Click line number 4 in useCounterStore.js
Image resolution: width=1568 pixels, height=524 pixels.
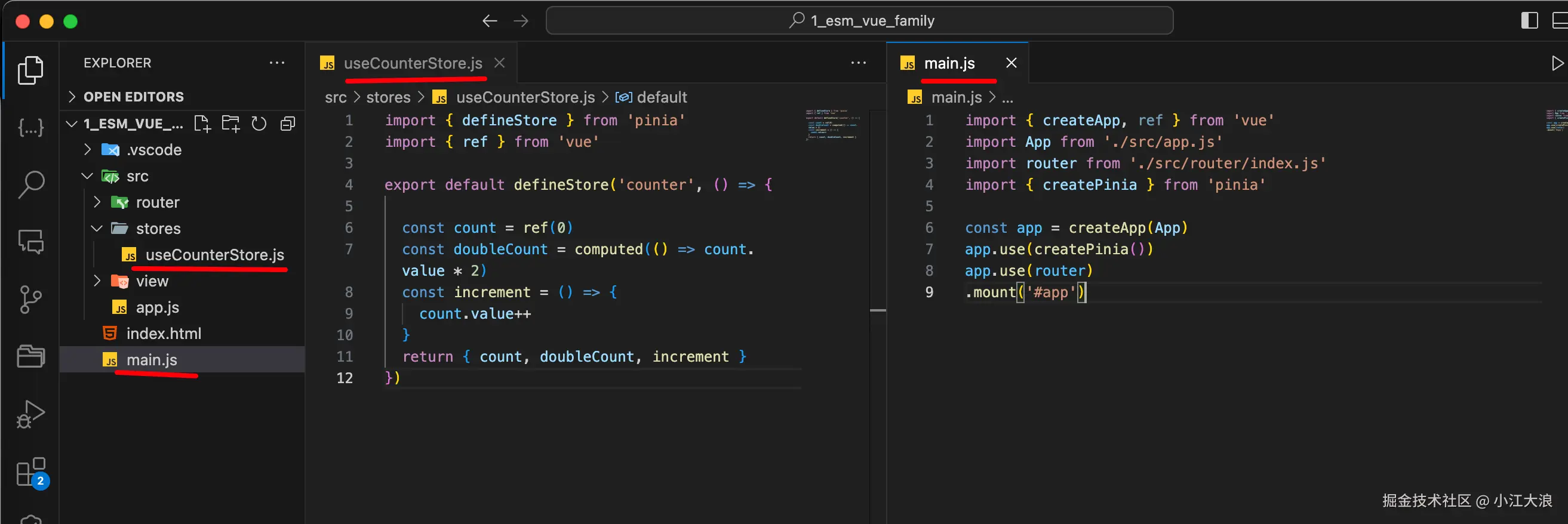tap(349, 185)
